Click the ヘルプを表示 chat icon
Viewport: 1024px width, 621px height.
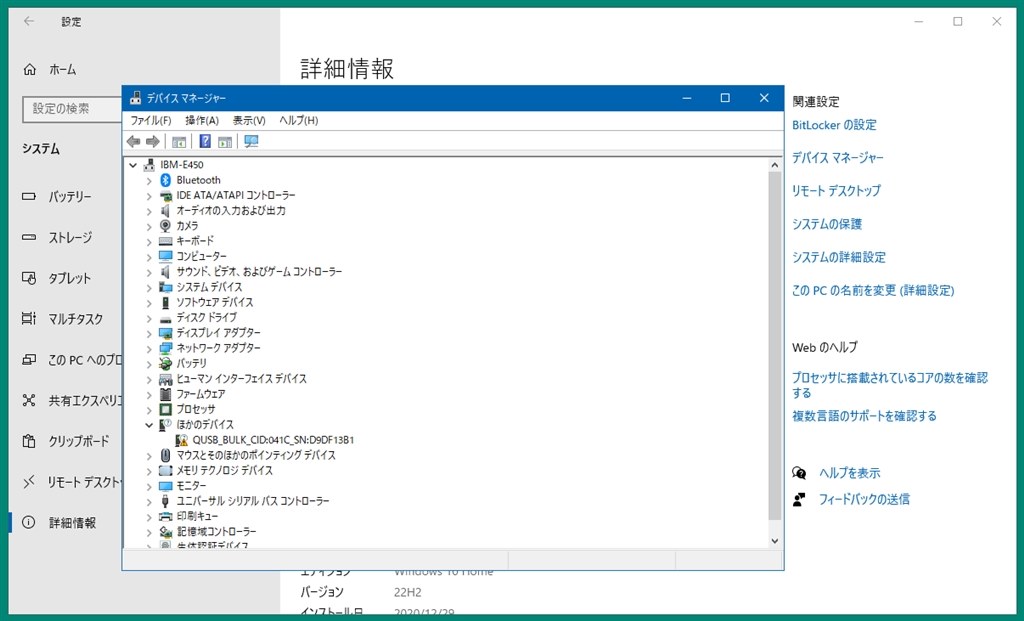click(x=799, y=473)
